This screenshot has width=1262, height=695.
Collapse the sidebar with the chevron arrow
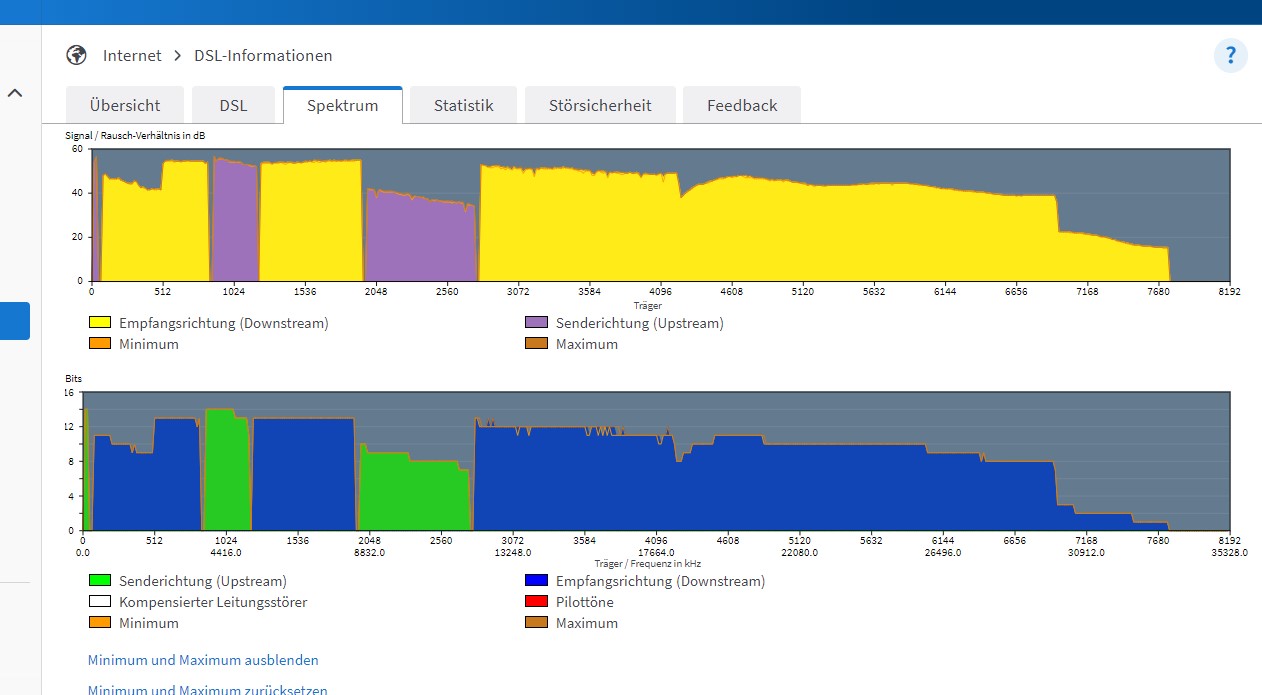(x=15, y=93)
